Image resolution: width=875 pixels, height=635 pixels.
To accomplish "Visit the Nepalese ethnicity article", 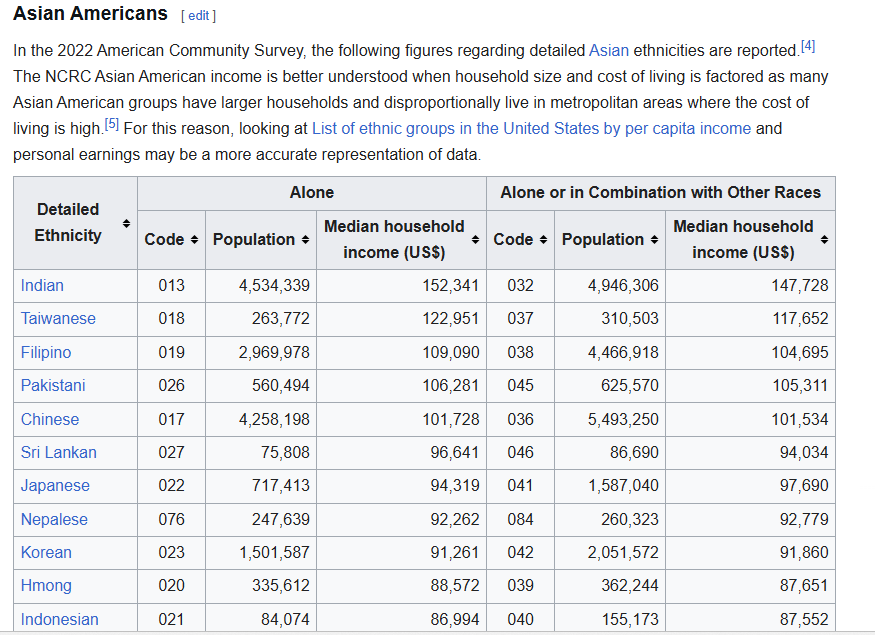I will coord(54,520).
